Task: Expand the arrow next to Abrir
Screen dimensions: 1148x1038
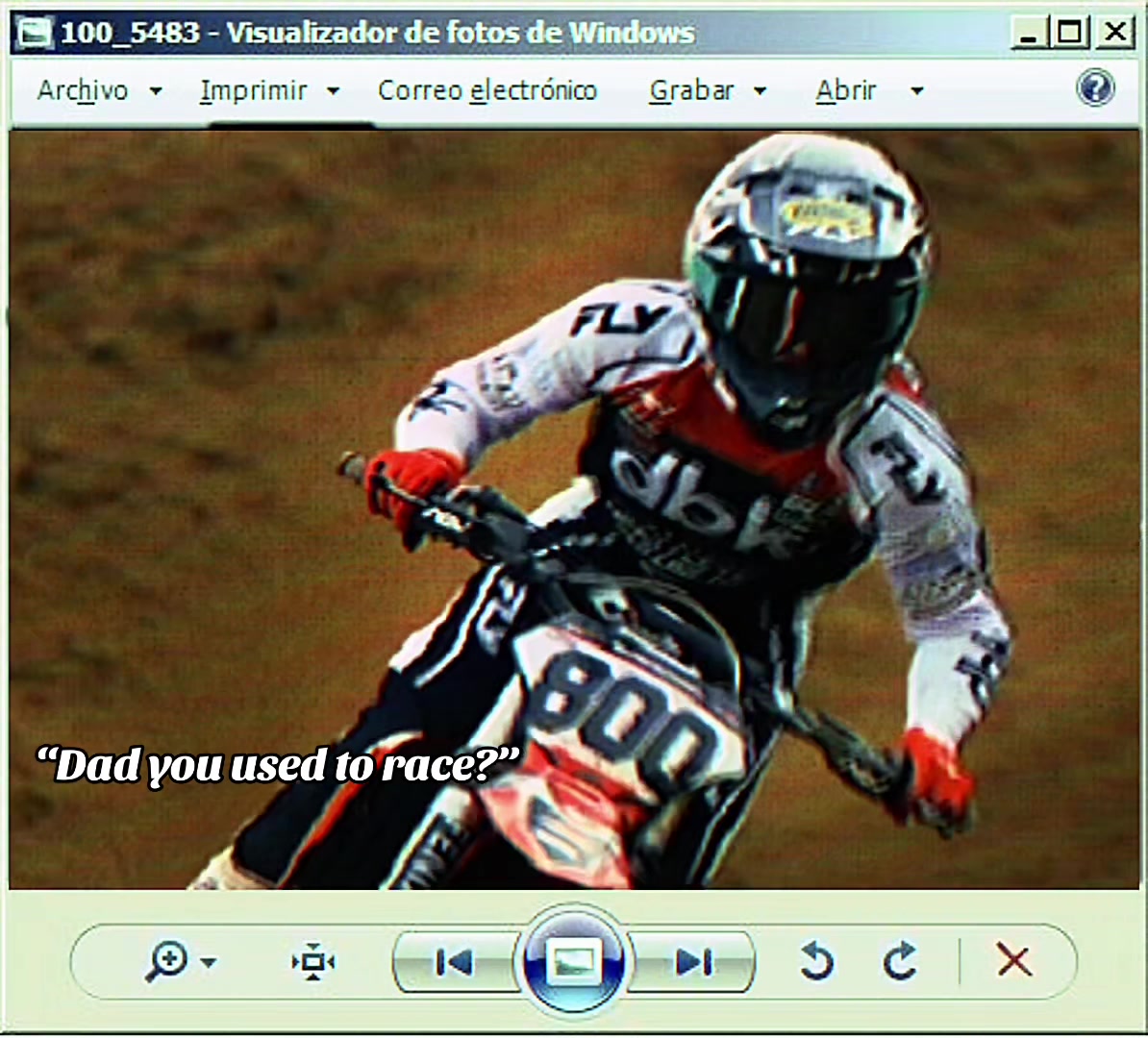Action: point(916,91)
